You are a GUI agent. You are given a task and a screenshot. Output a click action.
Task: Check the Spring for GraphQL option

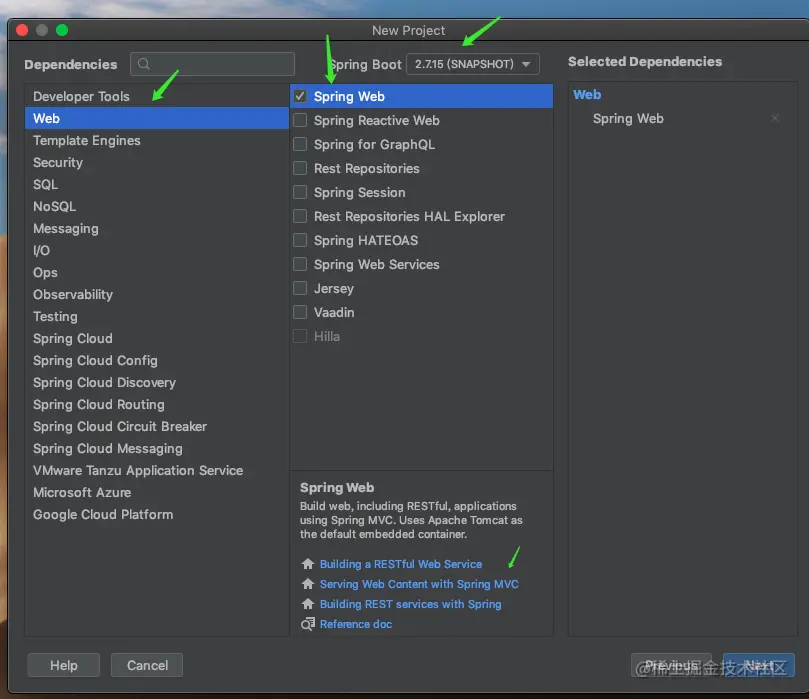pos(300,144)
